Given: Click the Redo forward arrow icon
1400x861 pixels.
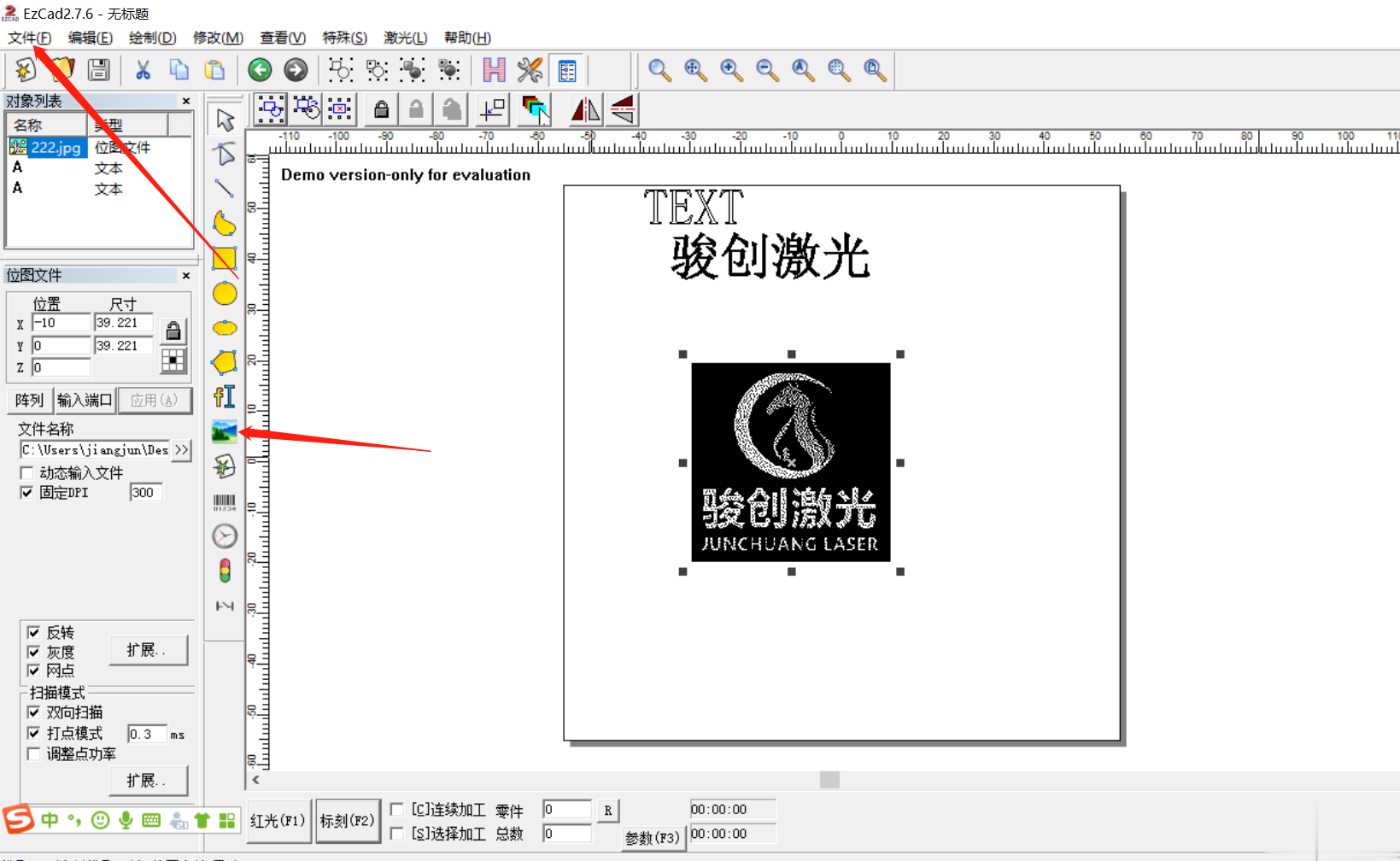Looking at the screenshot, I should [296, 70].
